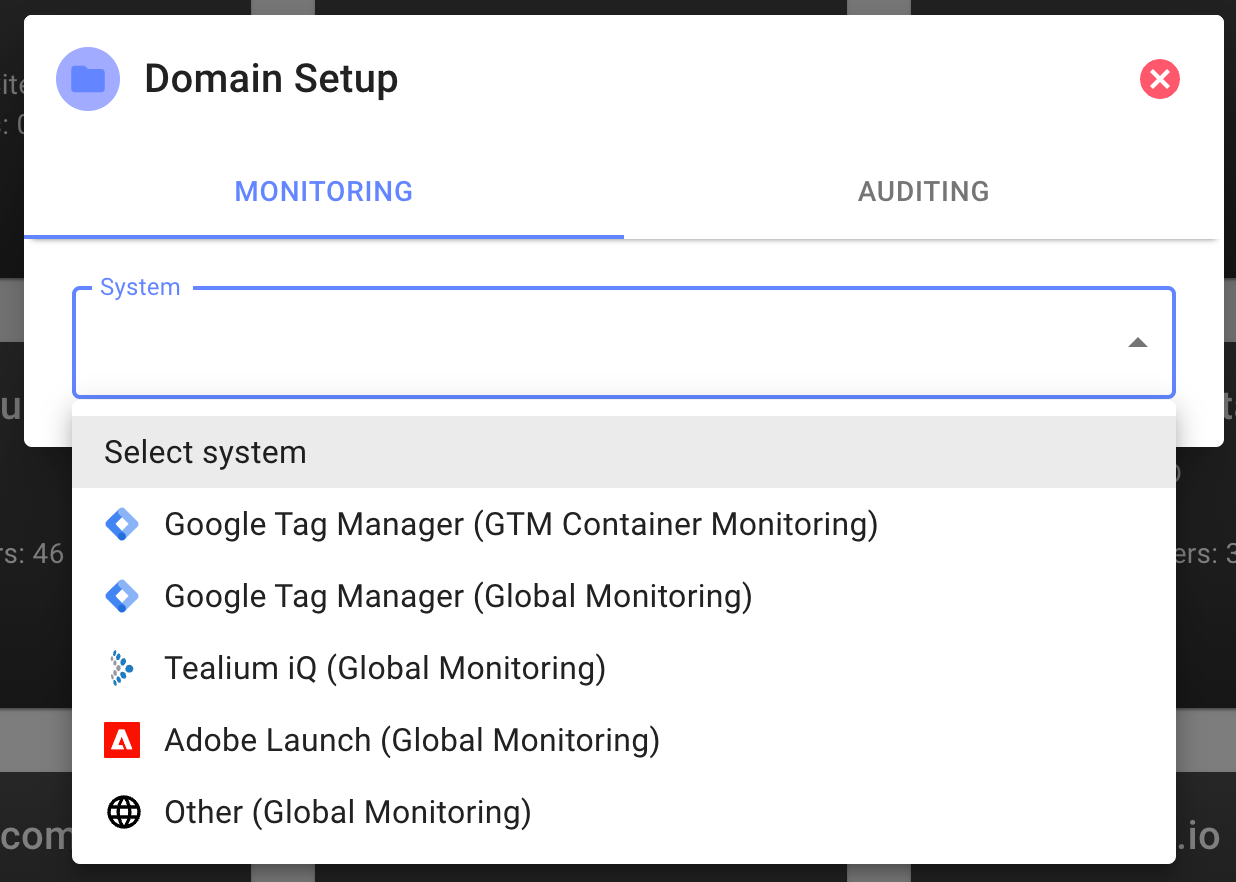1236x882 pixels.
Task: Switch to the Auditing tab
Action: click(923, 191)
